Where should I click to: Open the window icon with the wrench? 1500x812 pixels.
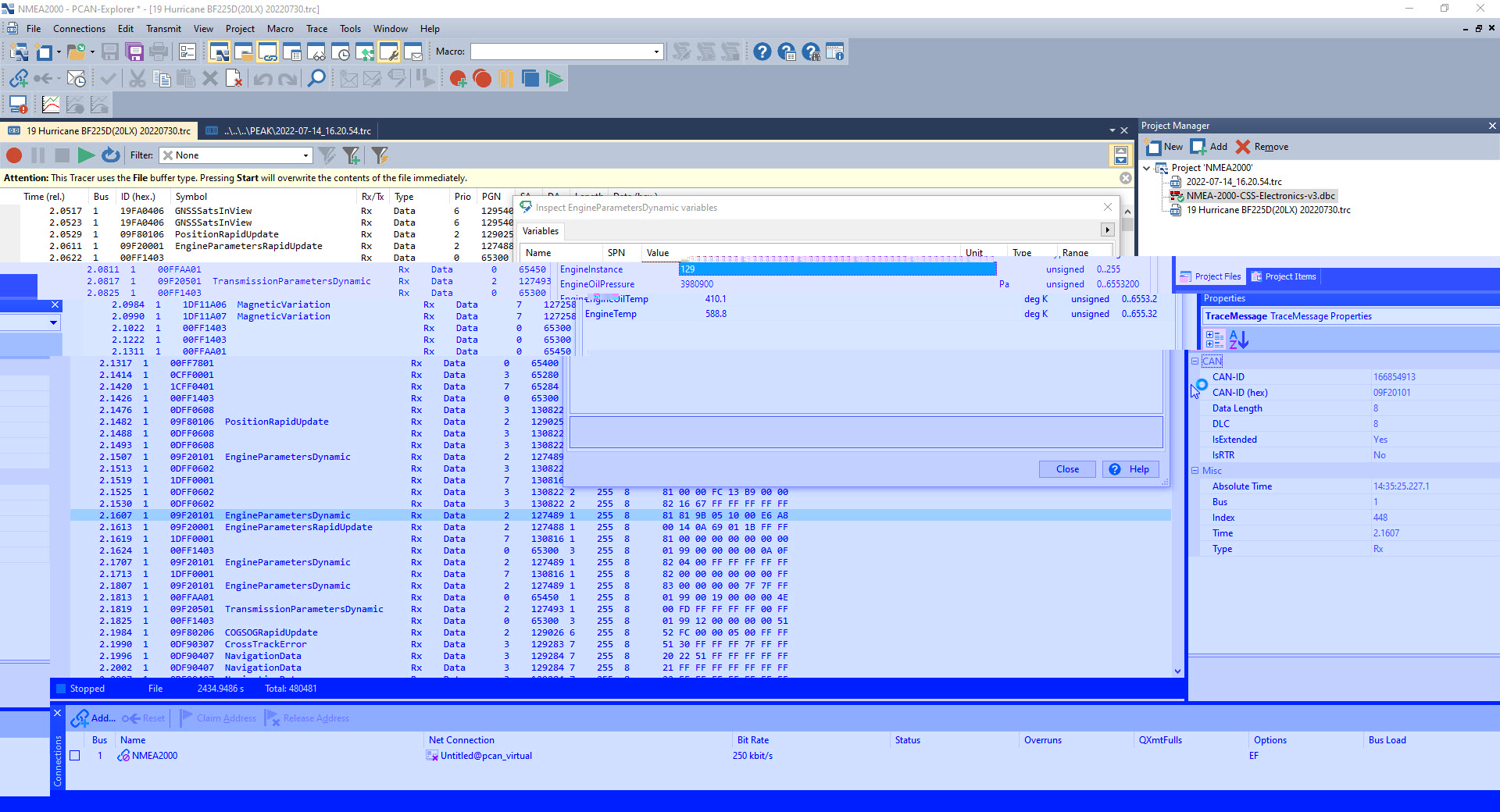tap(389, 52)
